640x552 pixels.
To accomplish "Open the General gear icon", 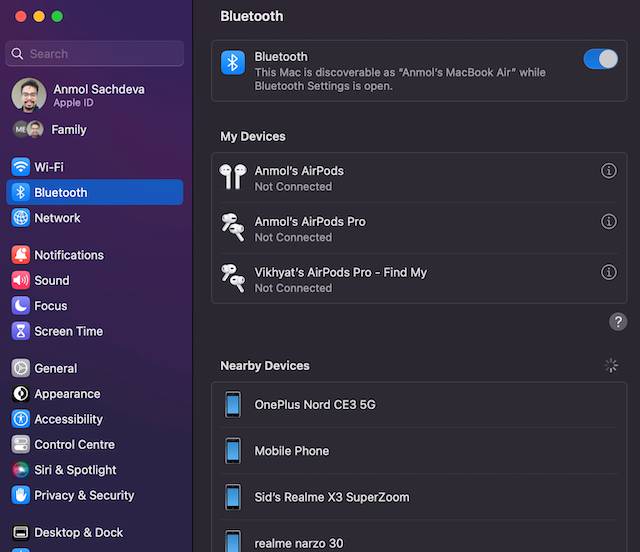I will [20, 368].
